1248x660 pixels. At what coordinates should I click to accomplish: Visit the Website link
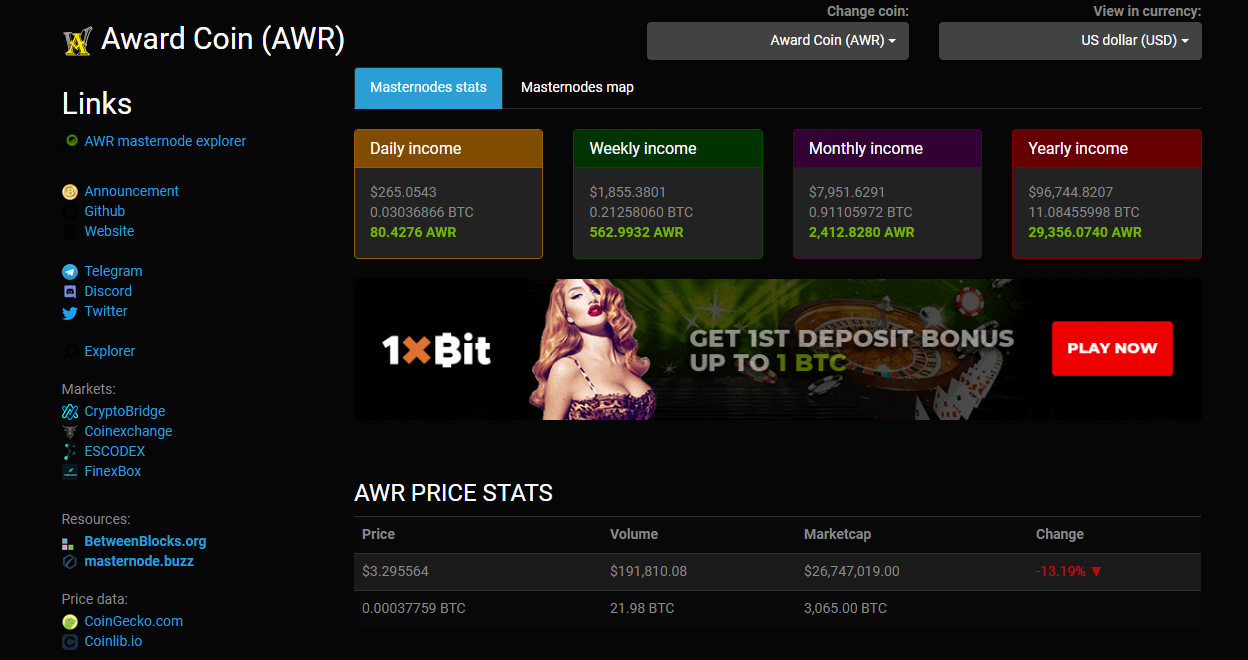[x=109, y=231]
